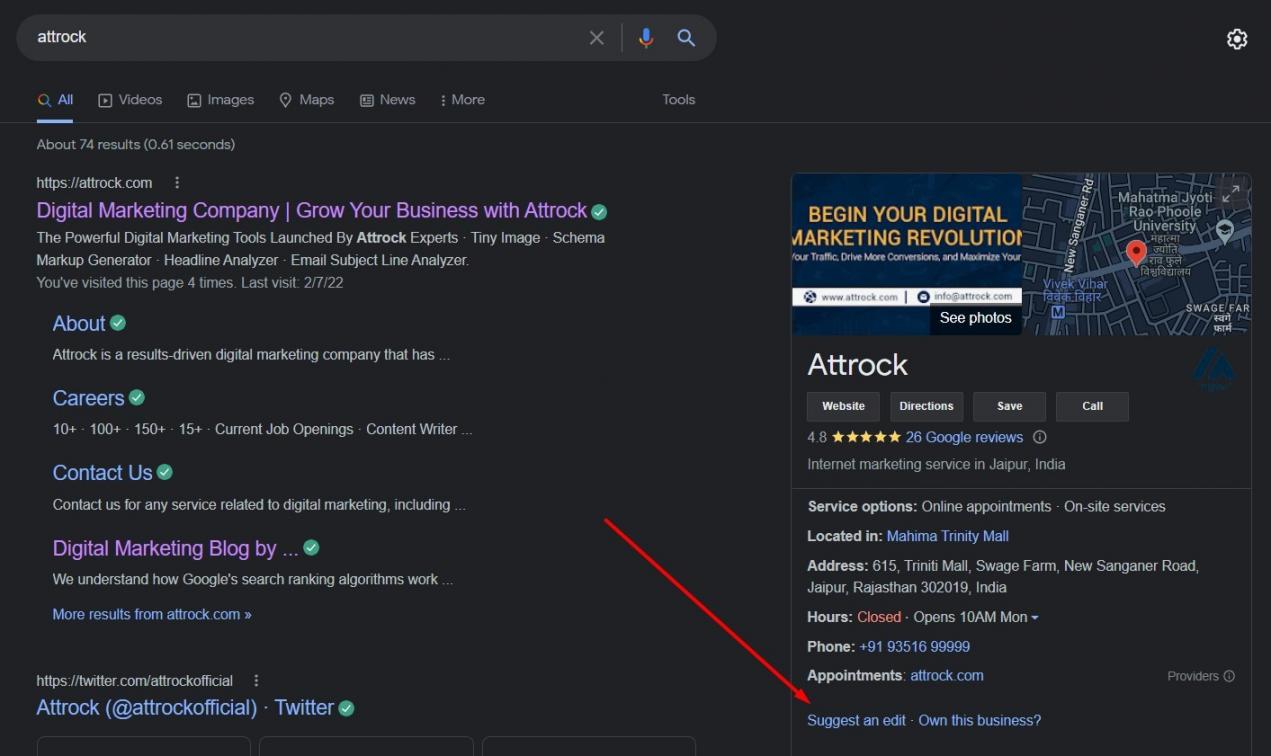Open the search Tools options

[678, 100]
